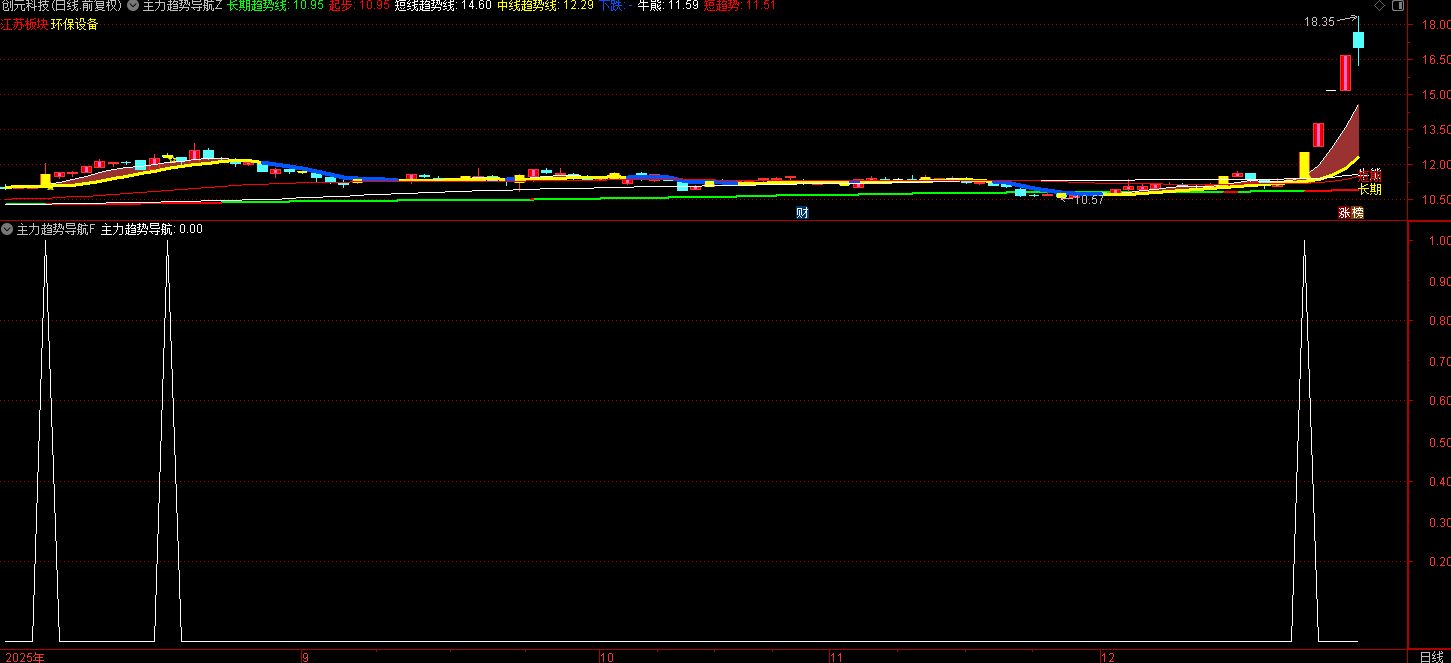The height and width of the screenshot is (663, 1451).
Task: Click the 2025年 label on the time axis
Action: [24, 657]
